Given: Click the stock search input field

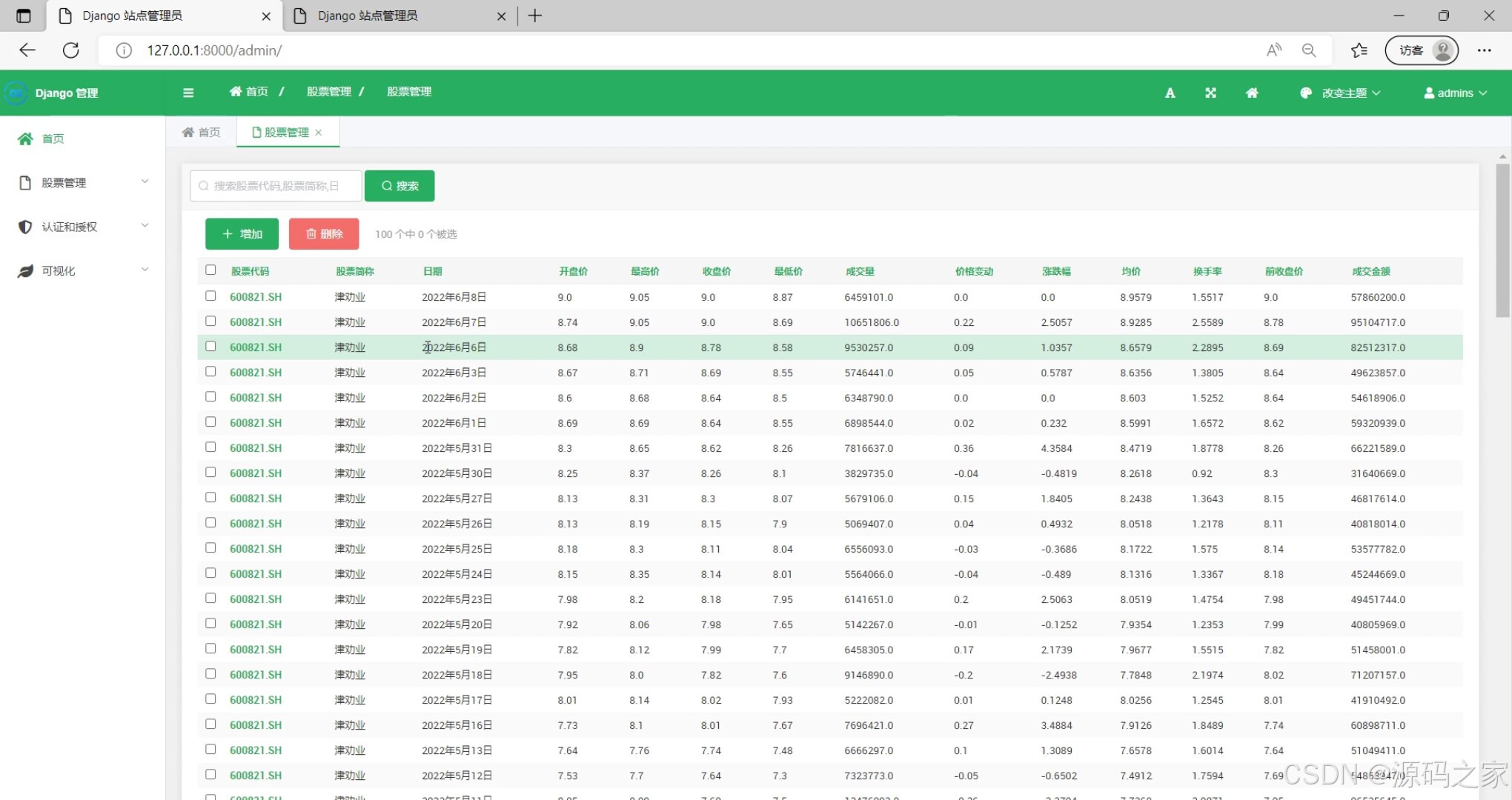Looking at the screenshot, I should [x=276, y=186].
